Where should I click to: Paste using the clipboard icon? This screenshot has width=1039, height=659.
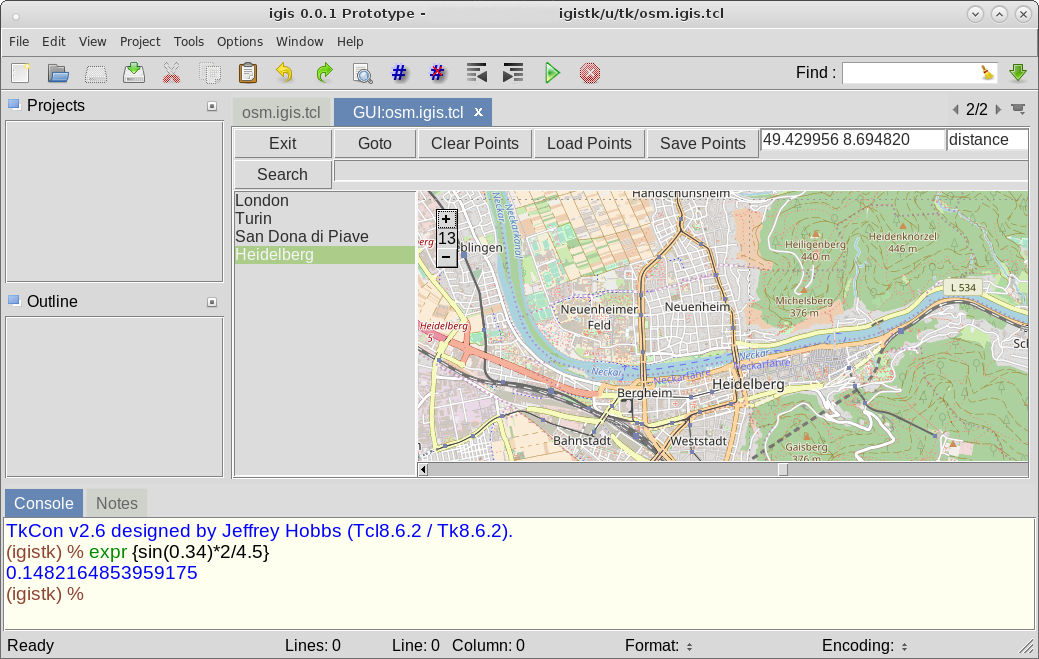click(248, 73)
